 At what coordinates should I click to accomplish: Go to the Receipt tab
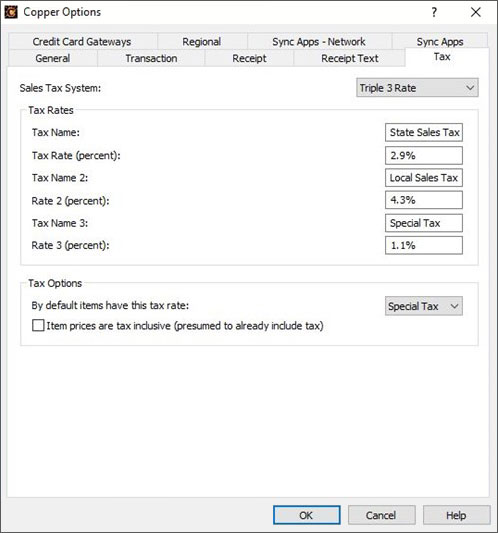point(249,58)
